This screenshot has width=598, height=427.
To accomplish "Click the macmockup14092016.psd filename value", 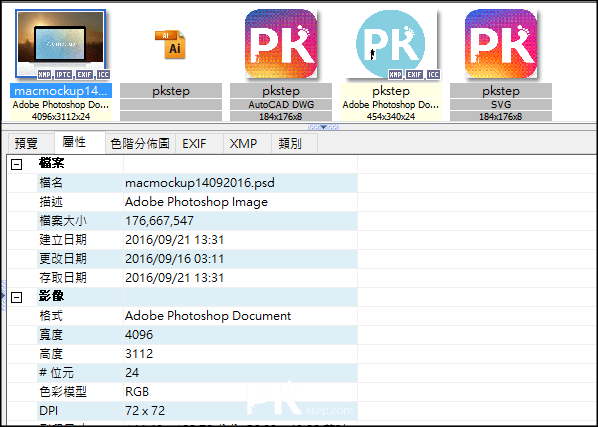I will [x=200, y=183].
